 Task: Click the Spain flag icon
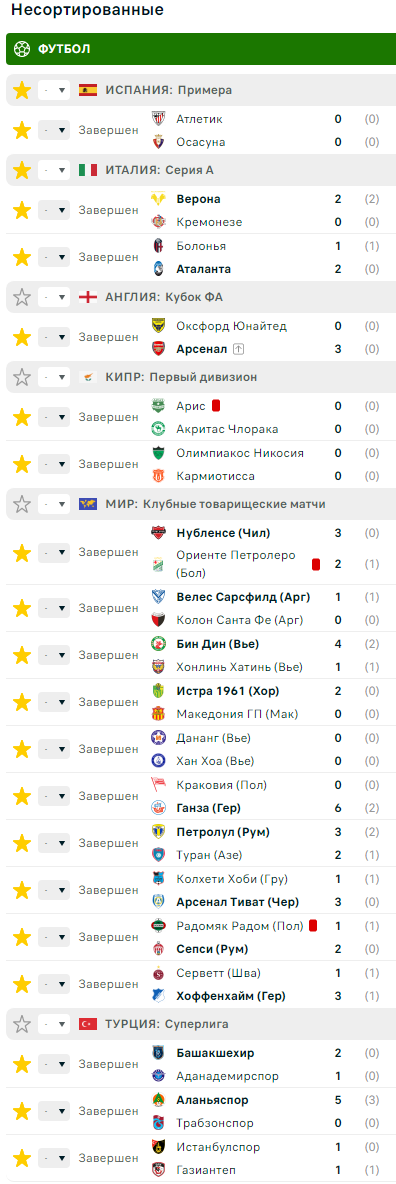(x=88, y=90)
